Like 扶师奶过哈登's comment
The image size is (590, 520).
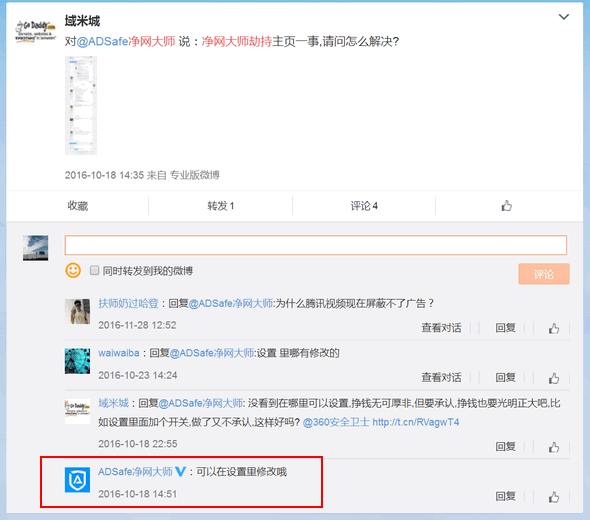[554, 328]
